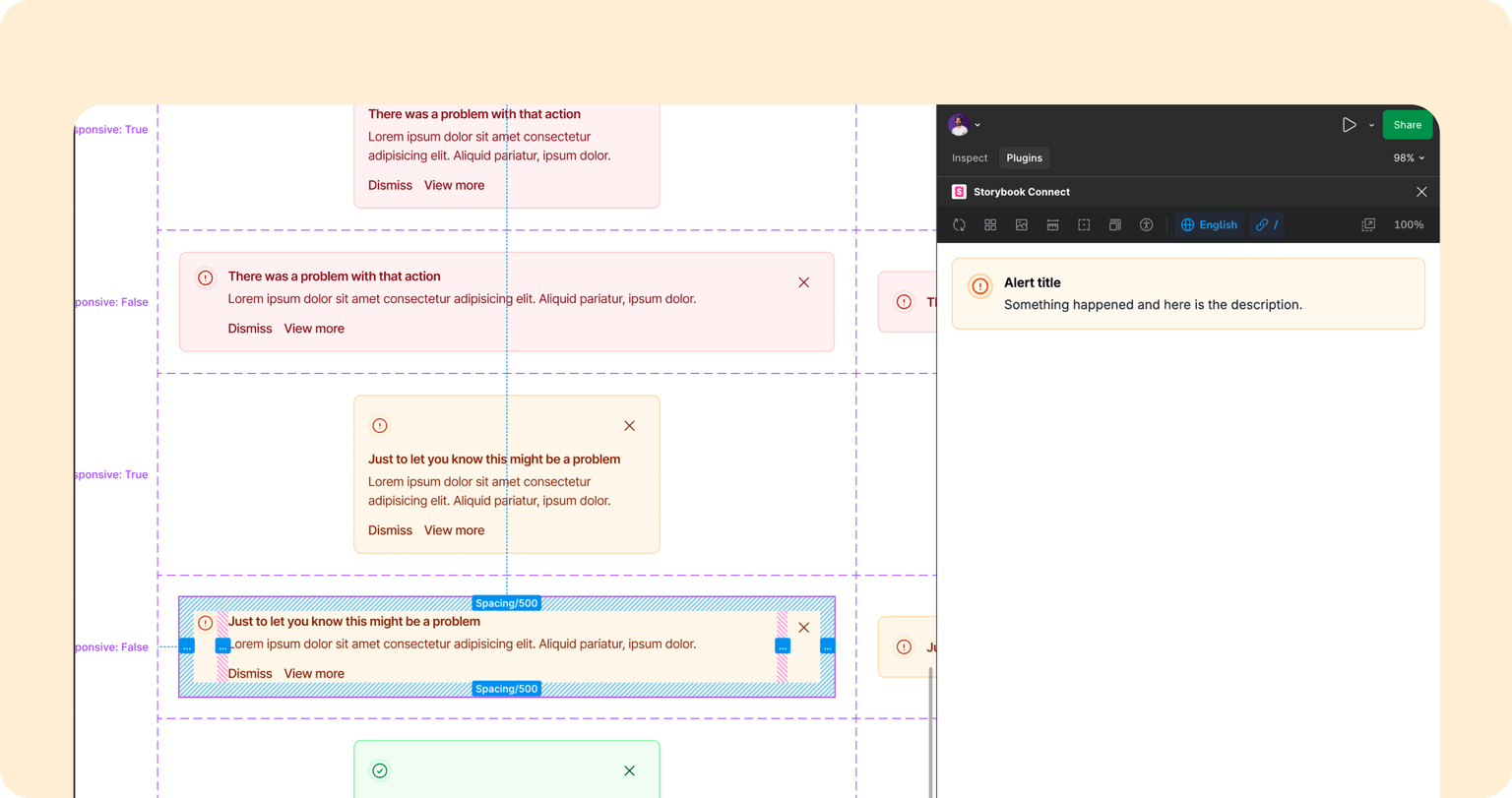Click 'View more' in the narrow orange warning alert
The width and height of the screenshot is (1512, 798).
pyautogui.click(x=454, y=530)
